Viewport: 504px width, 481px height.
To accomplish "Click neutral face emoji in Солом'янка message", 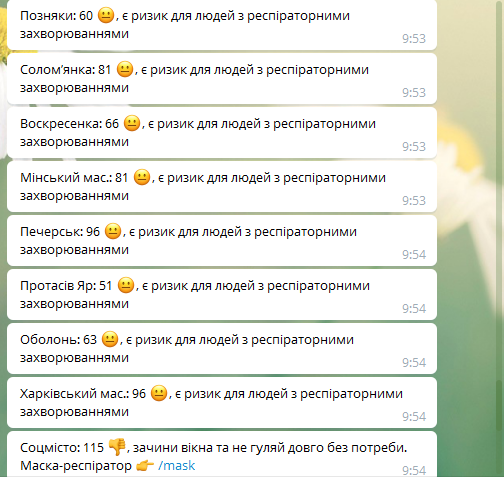I will 125,69.
